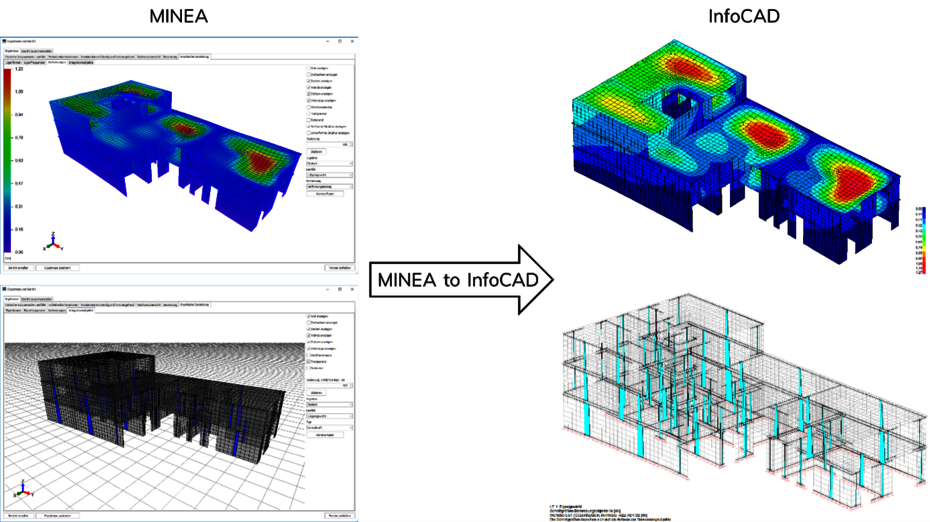
Task: Maximize the color-contour MINEA window
Action: point(340,41)
